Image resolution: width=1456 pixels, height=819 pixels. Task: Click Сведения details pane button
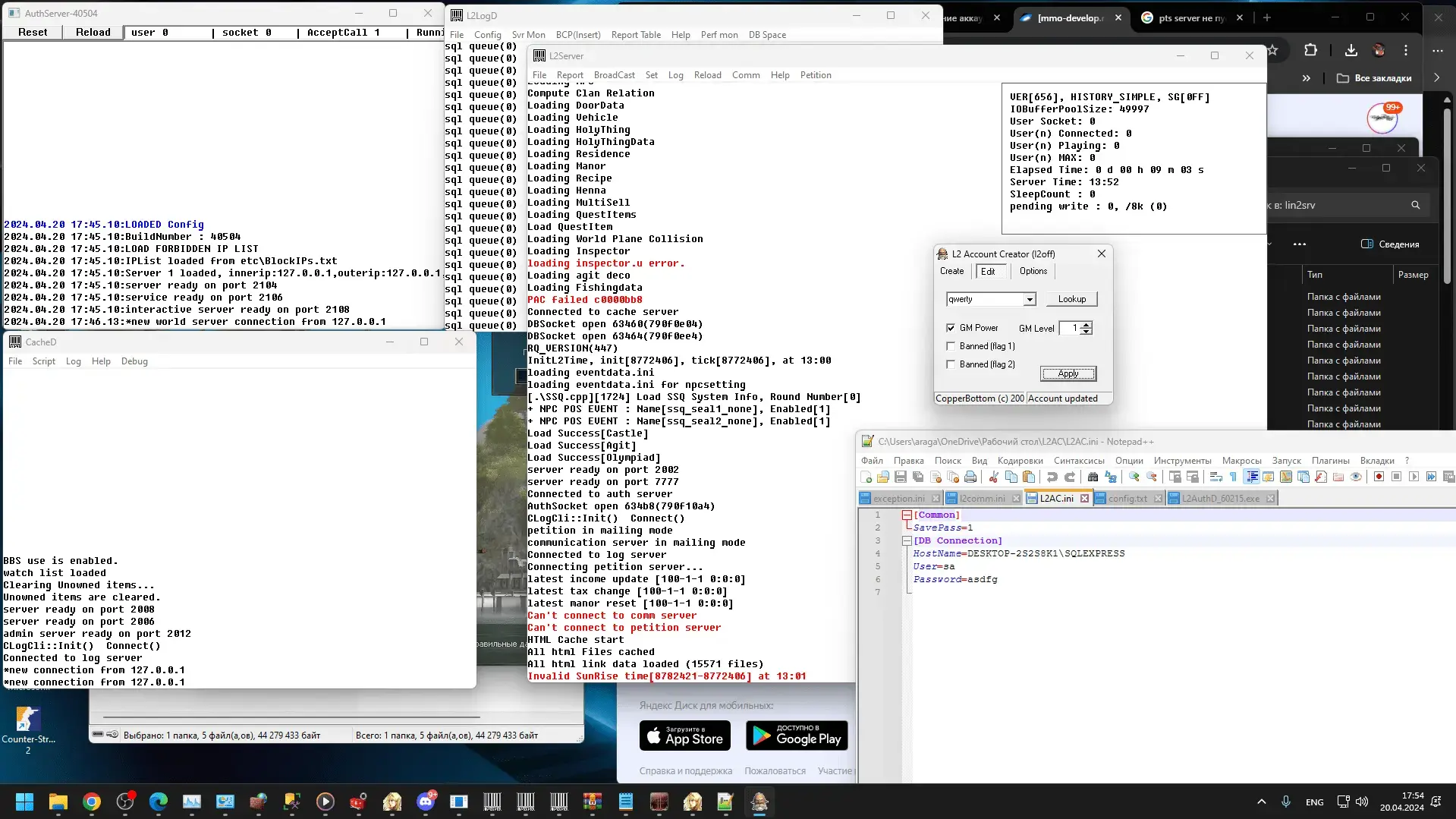coord(1390,244)
